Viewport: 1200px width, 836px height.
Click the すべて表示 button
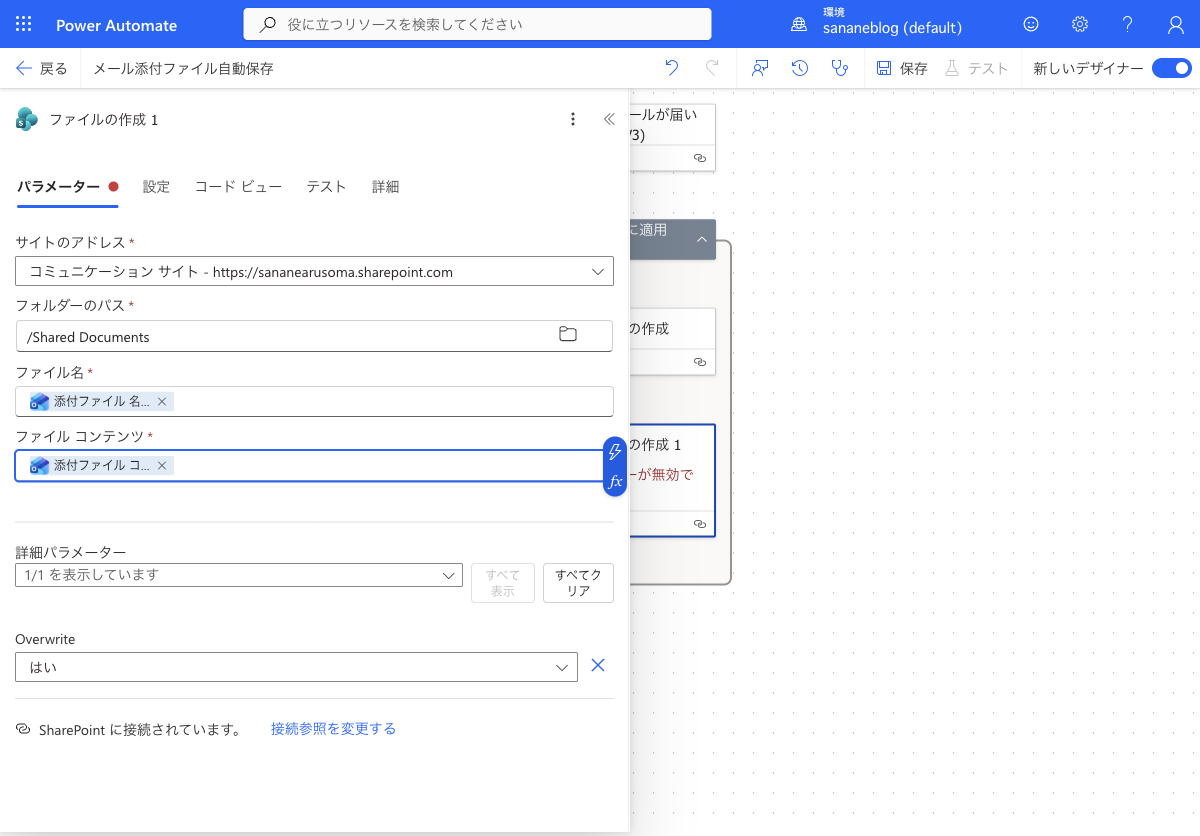[503, 583]
